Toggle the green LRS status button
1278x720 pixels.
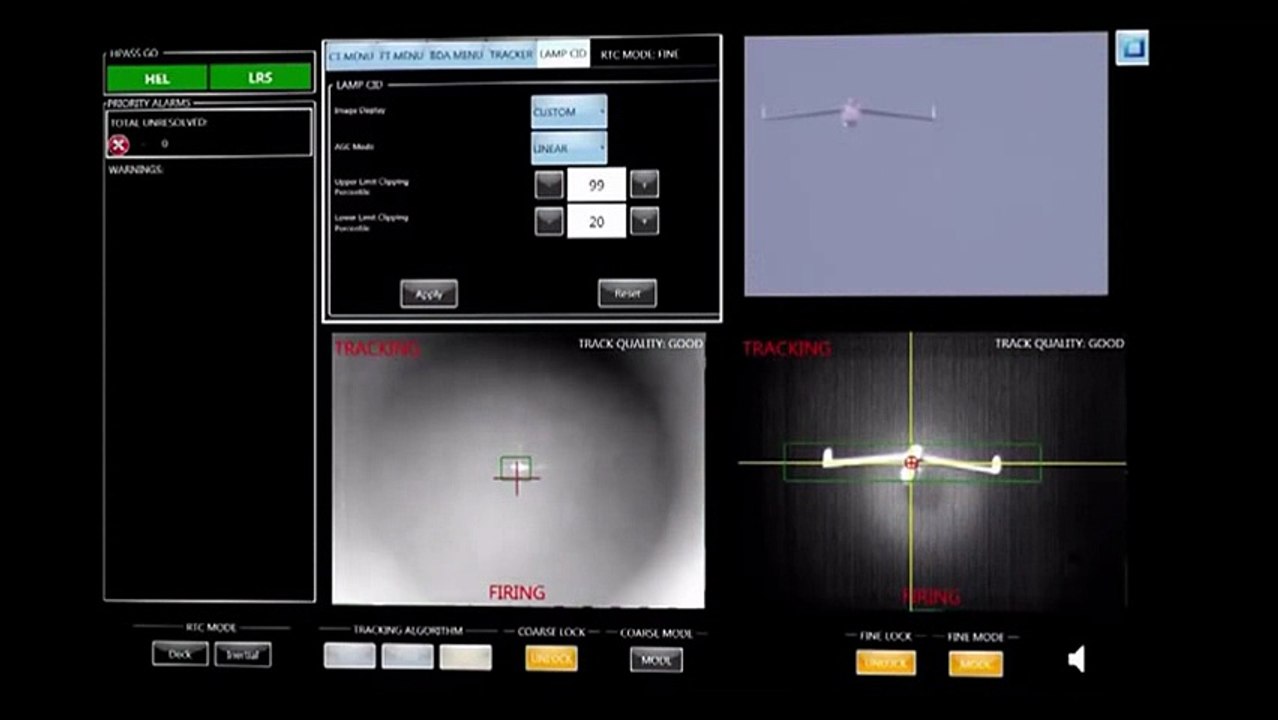(x=260, y=78)
